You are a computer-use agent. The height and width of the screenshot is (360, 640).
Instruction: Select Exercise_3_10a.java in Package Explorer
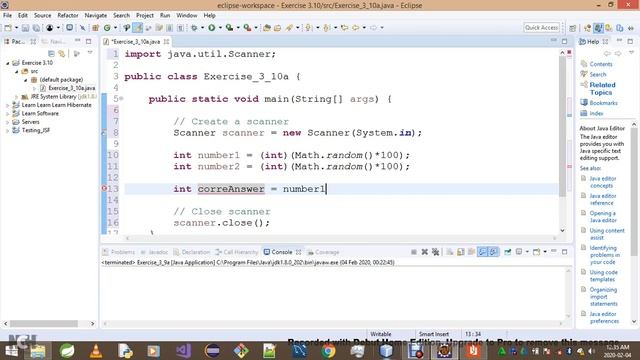[71, 88]
